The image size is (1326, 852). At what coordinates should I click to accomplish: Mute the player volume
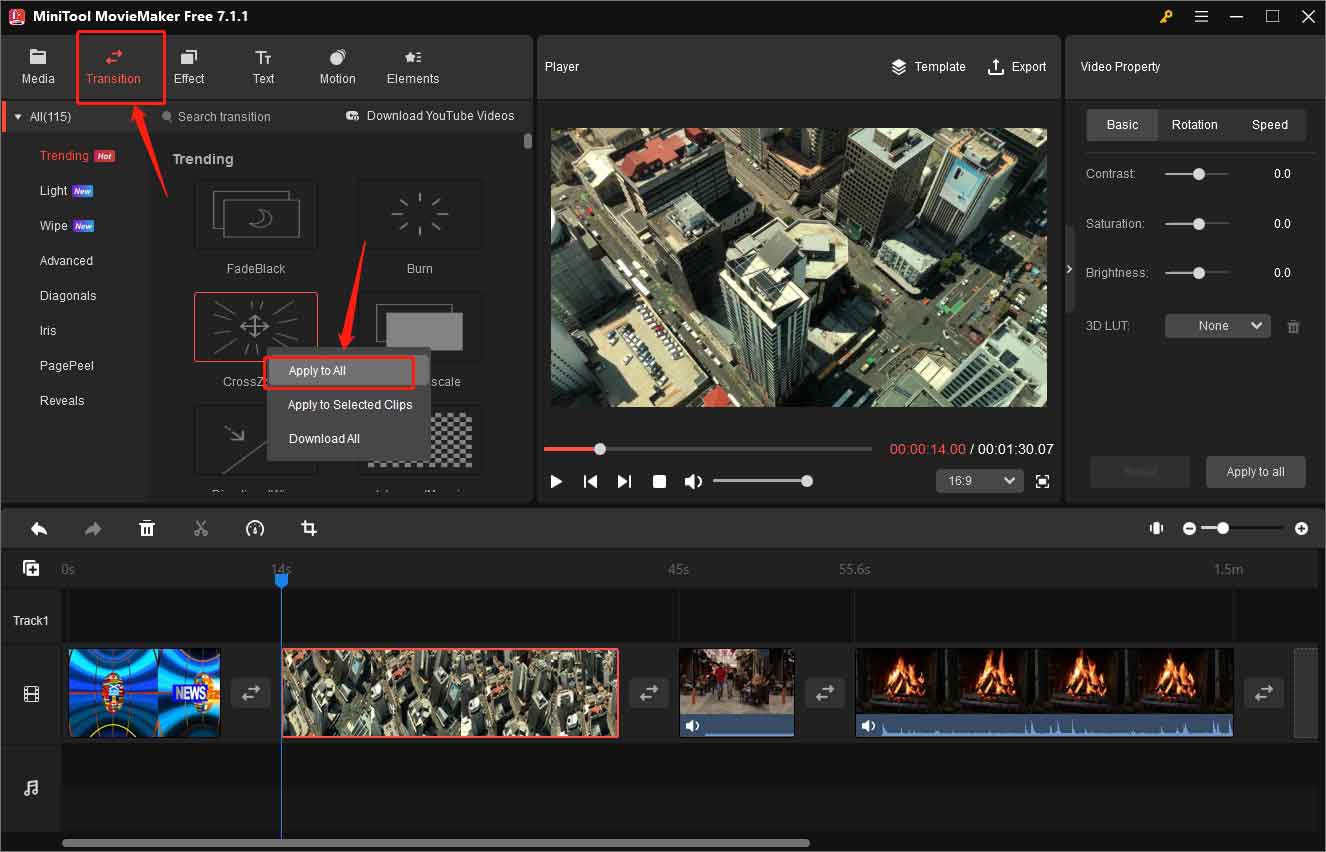[x=693, y=482]
